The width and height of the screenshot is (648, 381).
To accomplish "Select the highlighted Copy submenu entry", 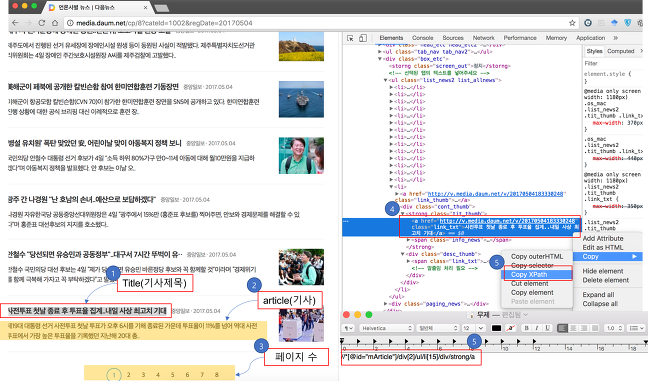I will [x=608, y=257].
